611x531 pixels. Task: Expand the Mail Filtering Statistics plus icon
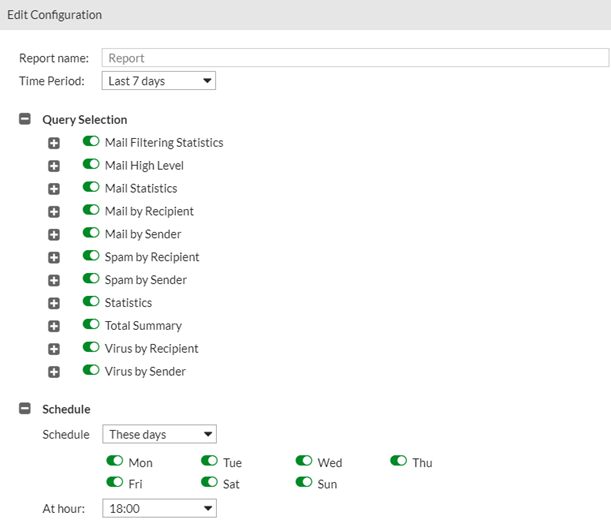(54, 143)
